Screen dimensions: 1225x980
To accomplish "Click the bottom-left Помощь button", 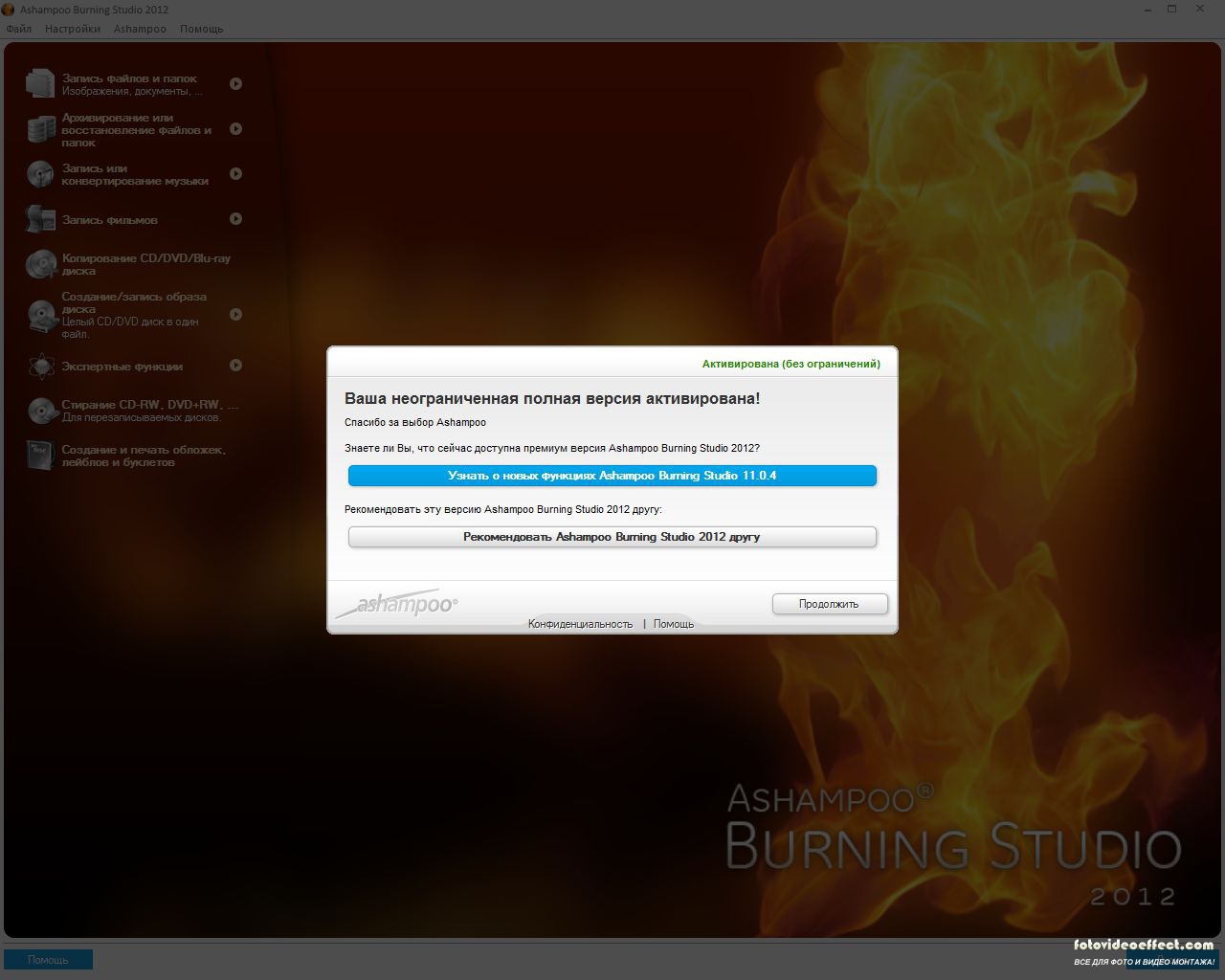I will (48, 960).
